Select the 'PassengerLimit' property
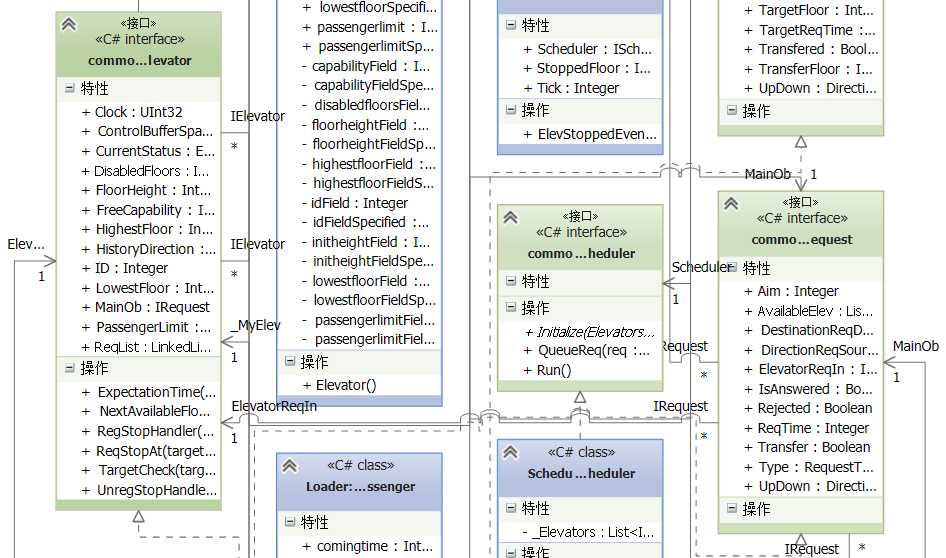946x558 pixels. pos(147,327)
